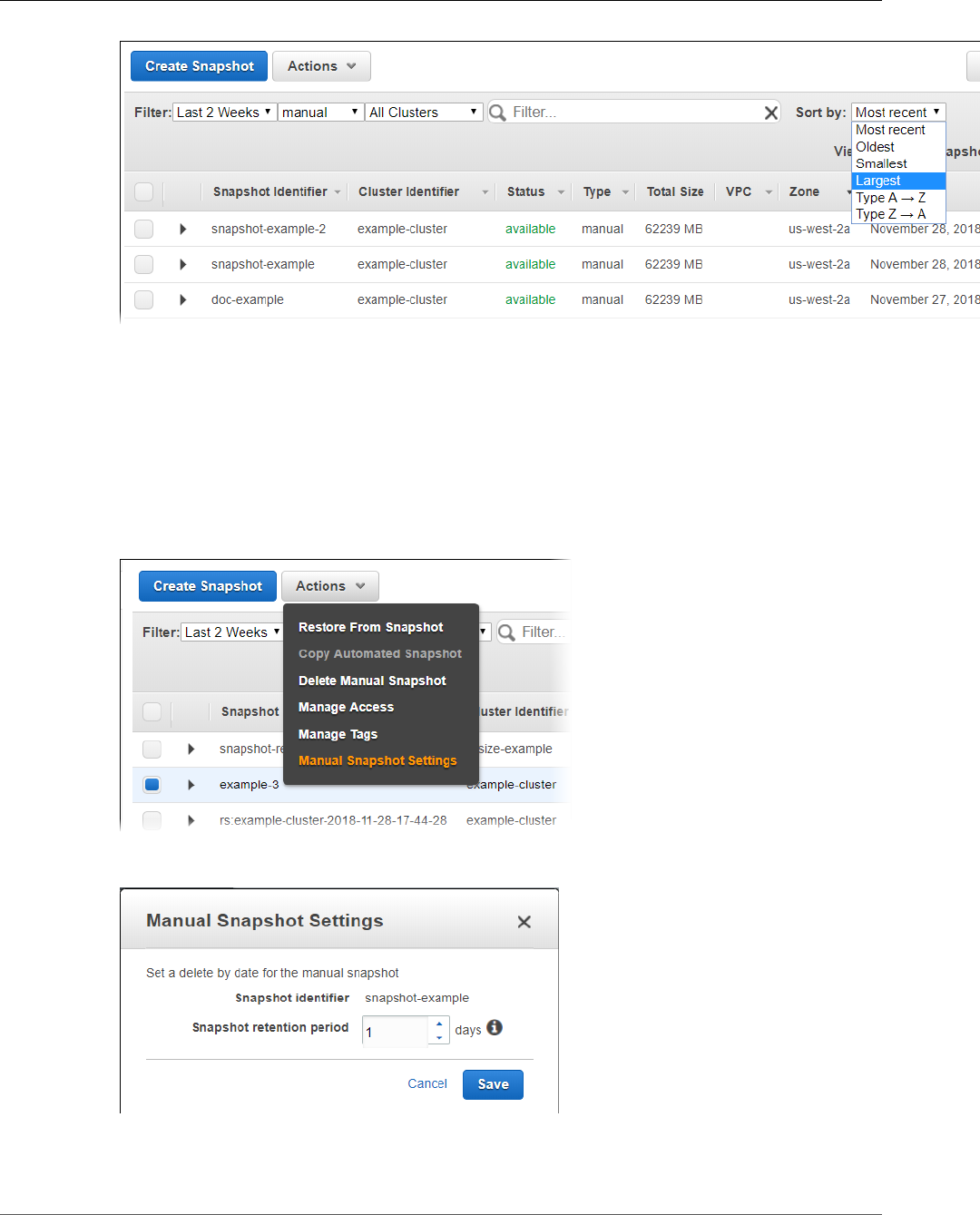Expand the doc-example row triangle
The width and height of the screenshot is (980, 1215).
click(183, 299)
